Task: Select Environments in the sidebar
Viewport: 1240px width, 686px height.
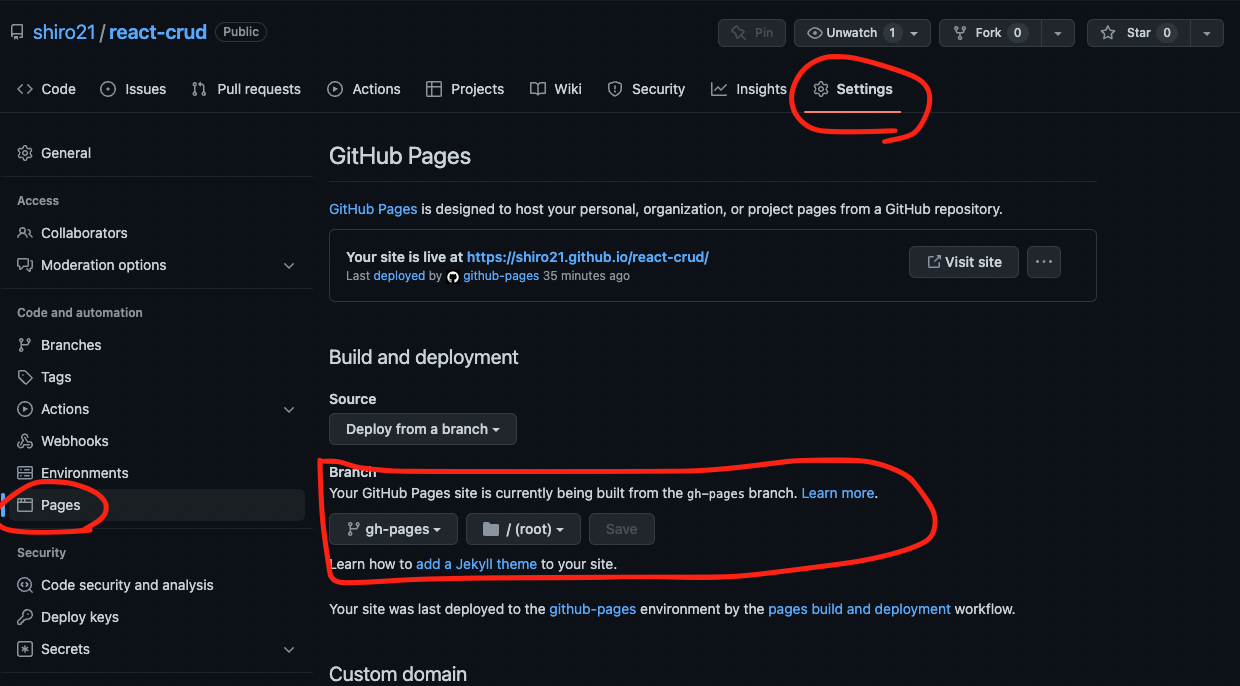Action: click(x=155, y=473)
